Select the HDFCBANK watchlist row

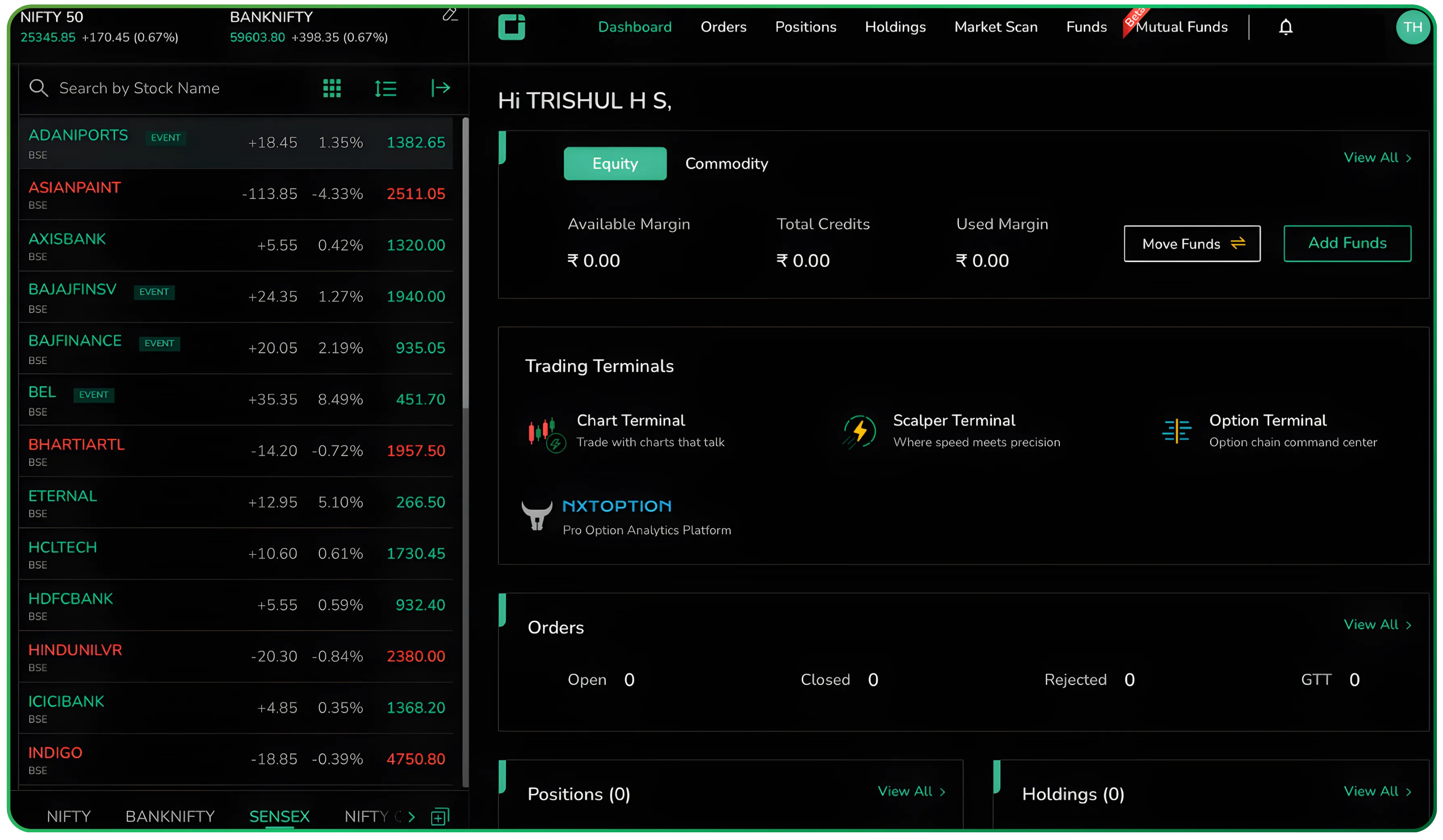(x=236, y=606)
